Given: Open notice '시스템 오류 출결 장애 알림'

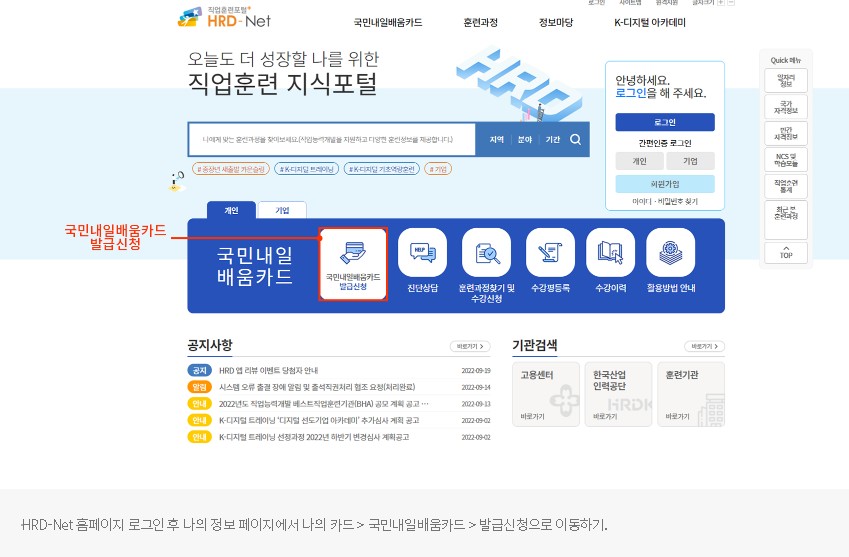Looking at the screenshot, I should [x=317, y=388].
